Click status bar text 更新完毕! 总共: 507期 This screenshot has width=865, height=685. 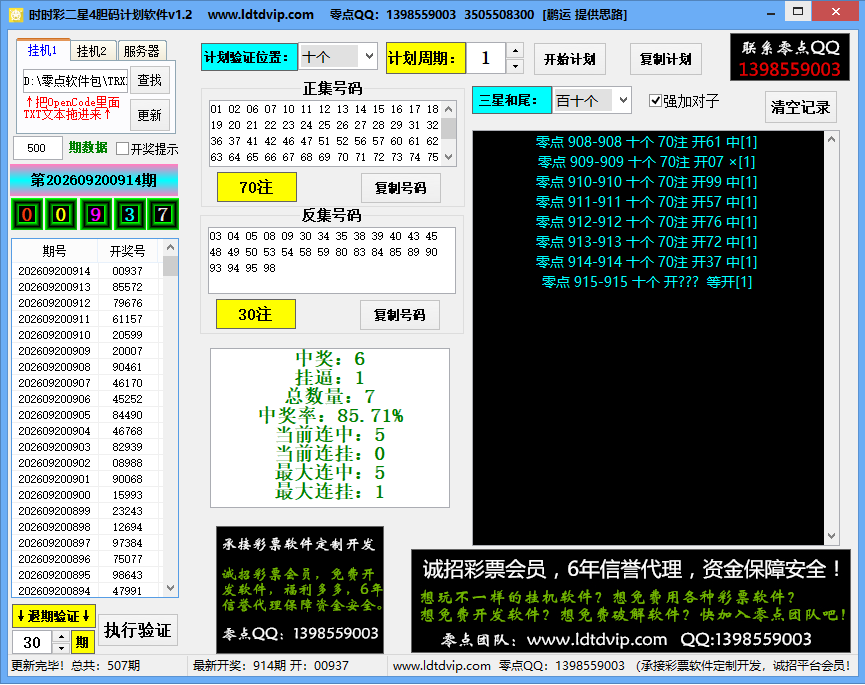(x=76, y=666)
